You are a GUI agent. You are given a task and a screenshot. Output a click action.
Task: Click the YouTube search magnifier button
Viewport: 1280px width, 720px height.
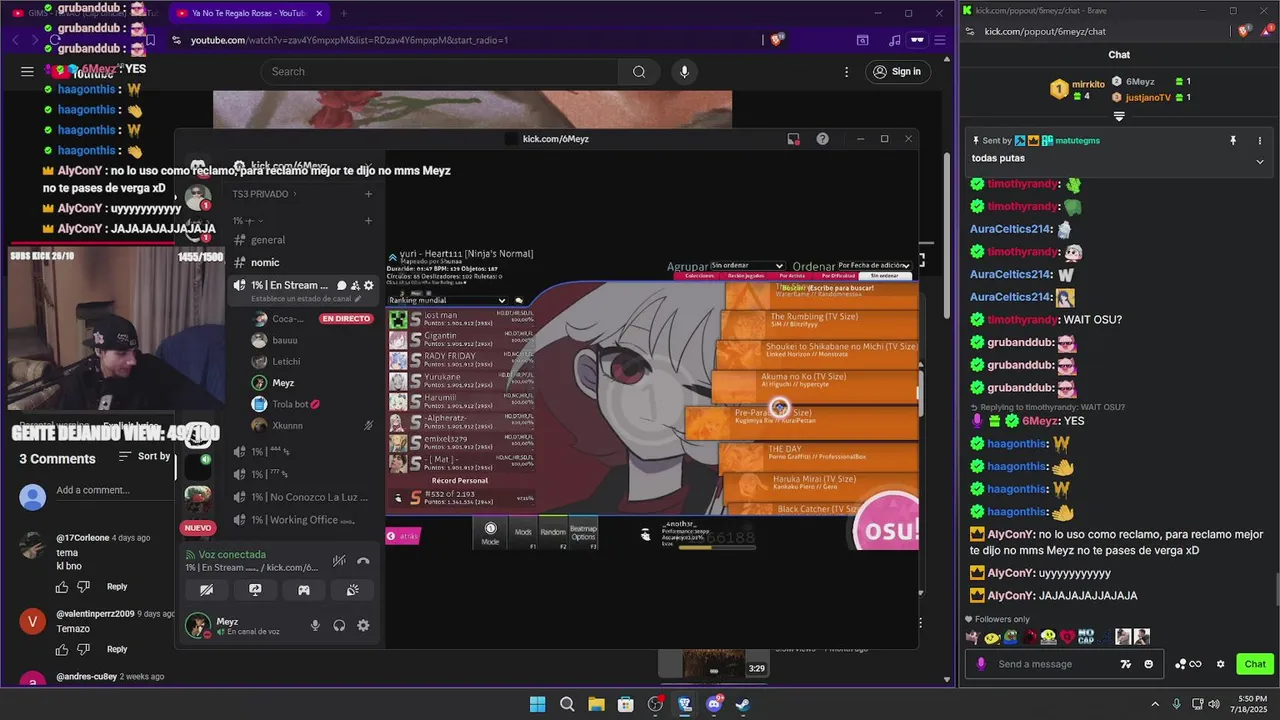pos(639,71)
